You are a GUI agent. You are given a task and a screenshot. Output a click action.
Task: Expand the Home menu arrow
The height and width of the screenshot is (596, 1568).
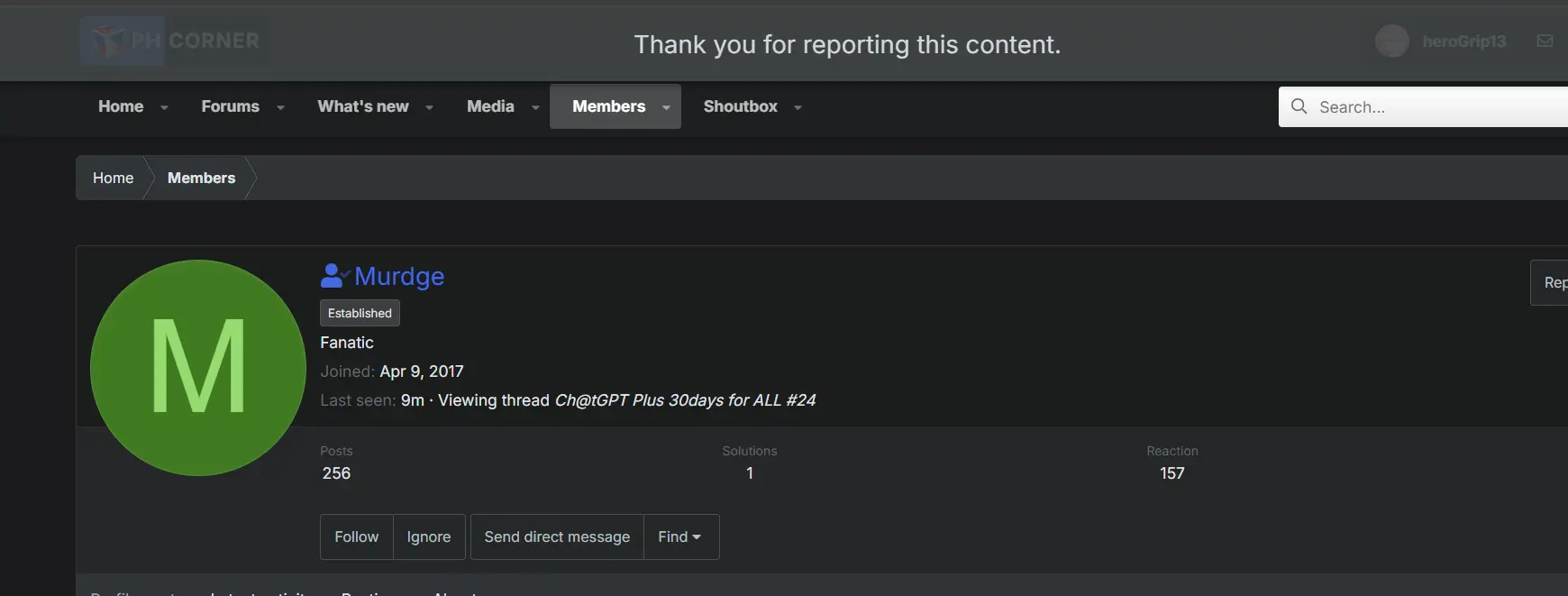click(164, 107)
